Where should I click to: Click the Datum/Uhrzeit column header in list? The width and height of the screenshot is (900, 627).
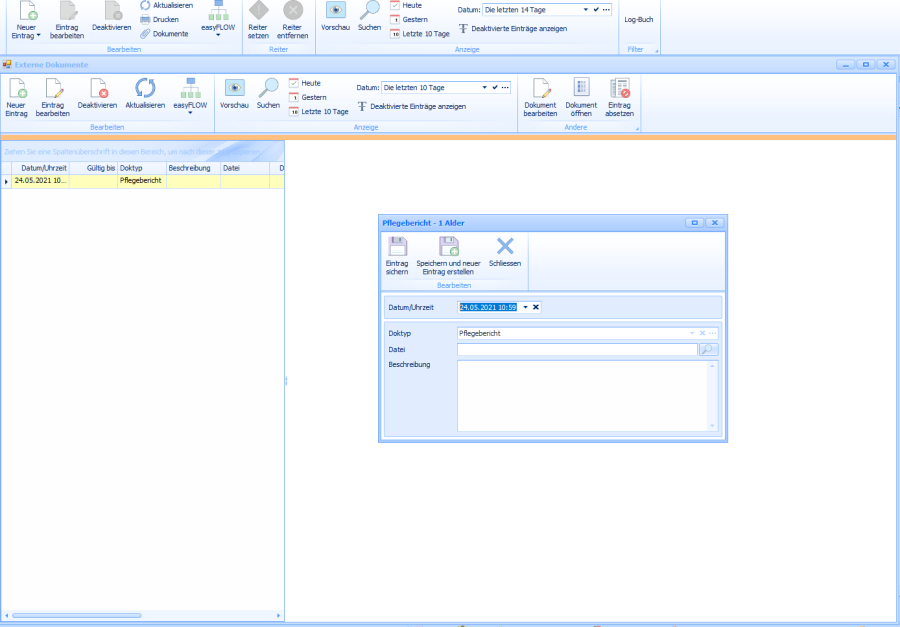click(44, 168)
